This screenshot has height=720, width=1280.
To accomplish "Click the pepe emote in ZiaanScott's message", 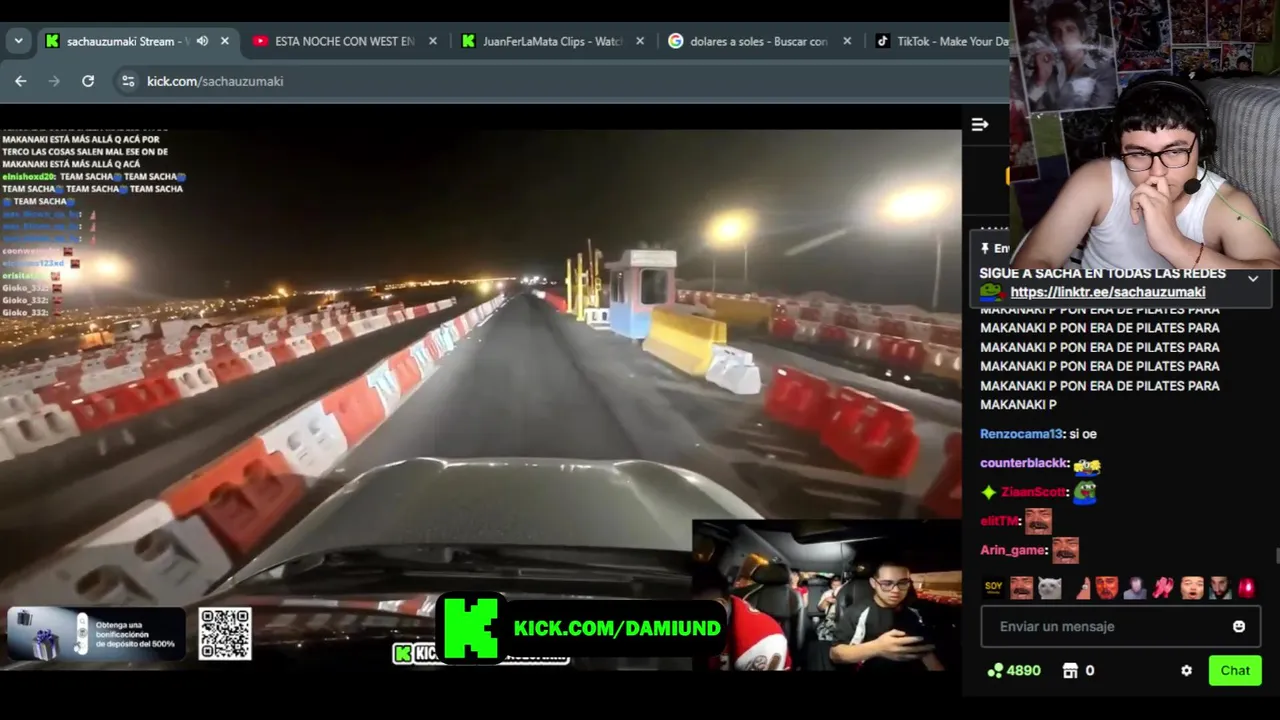I will point(1084,492).
